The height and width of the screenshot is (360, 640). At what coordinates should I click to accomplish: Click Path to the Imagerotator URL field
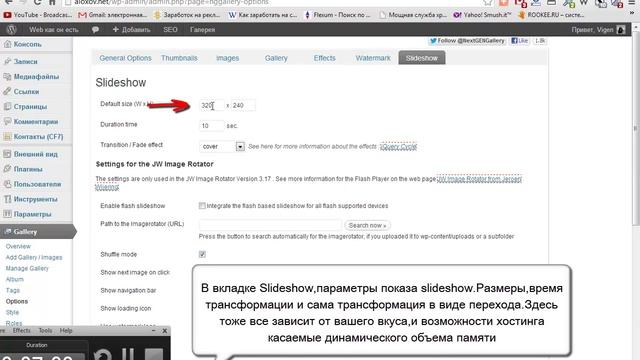pos(270,225)
